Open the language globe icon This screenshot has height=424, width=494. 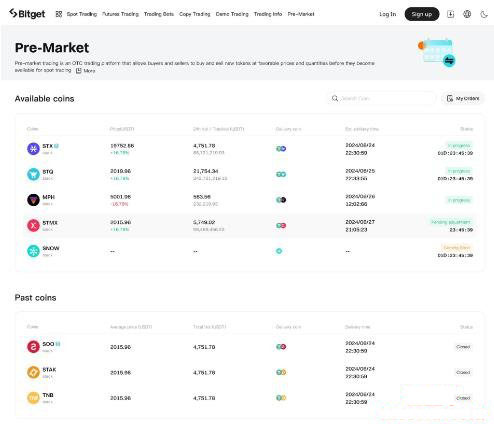click(x=467, y=14)
